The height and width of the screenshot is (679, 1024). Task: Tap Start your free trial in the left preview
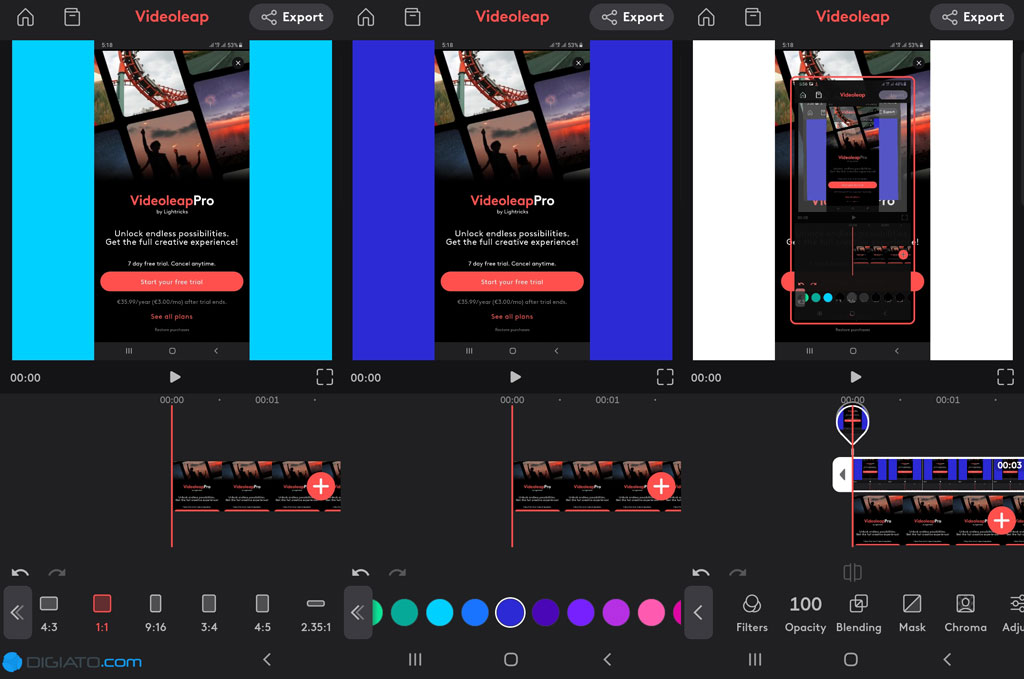(x=172, y=281)
